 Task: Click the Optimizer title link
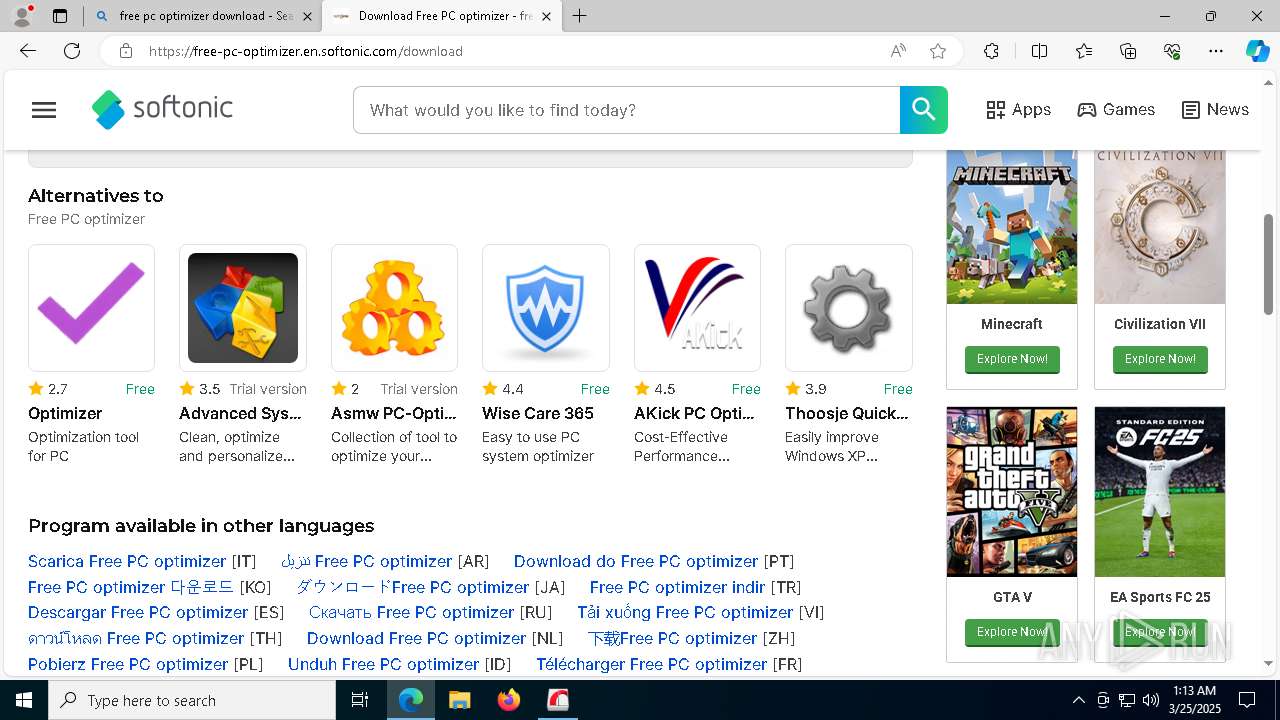point(65,413)
